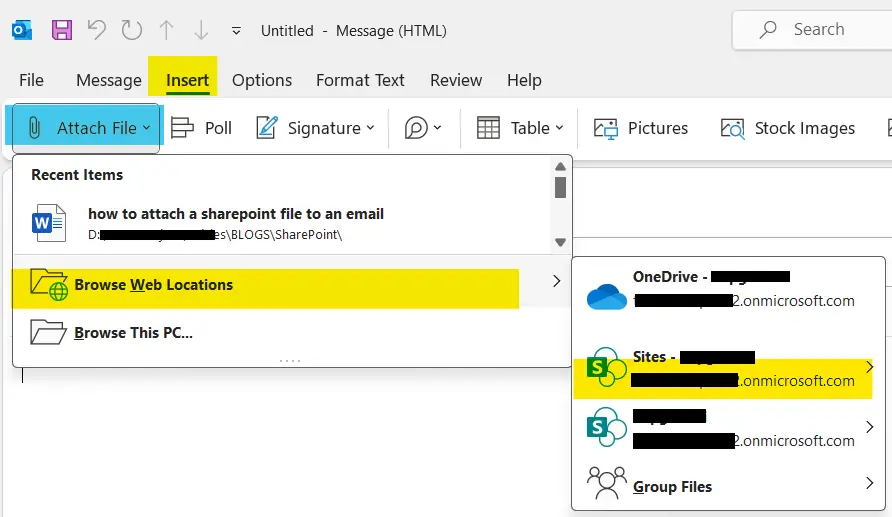Click the Recent Items scrollbar thumb
This screenshot has width=892, height=517.
coord(560,187)
